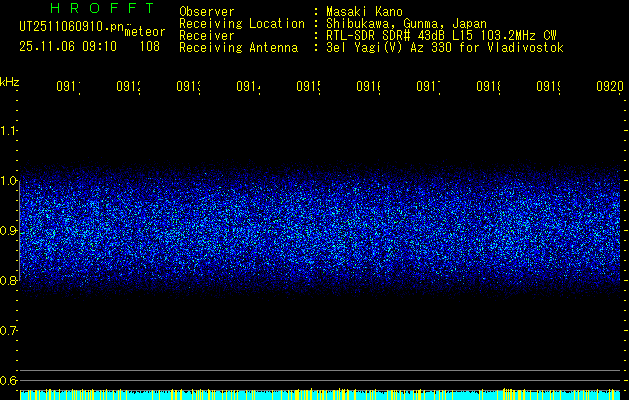Click the Receiving Antenna label

click(x=239, y=48)
